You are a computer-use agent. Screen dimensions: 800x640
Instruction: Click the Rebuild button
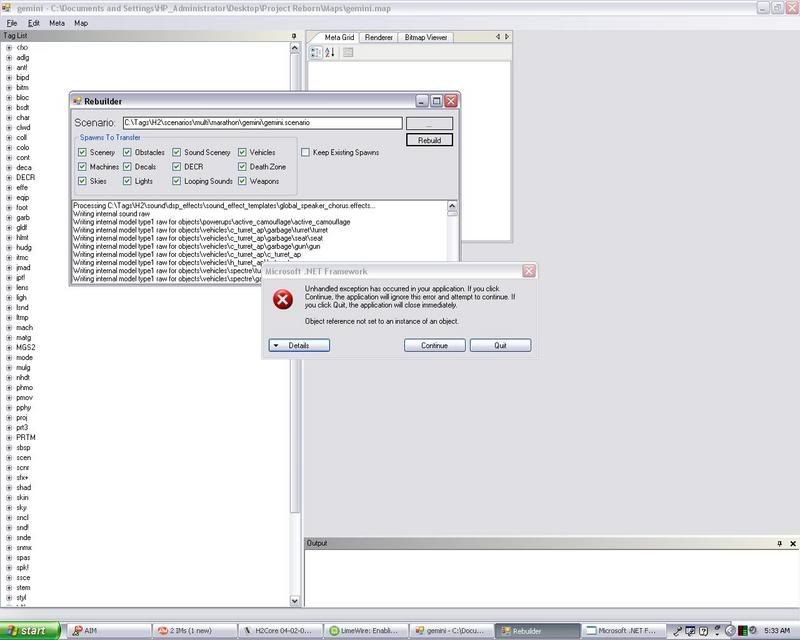coord(429,140)
